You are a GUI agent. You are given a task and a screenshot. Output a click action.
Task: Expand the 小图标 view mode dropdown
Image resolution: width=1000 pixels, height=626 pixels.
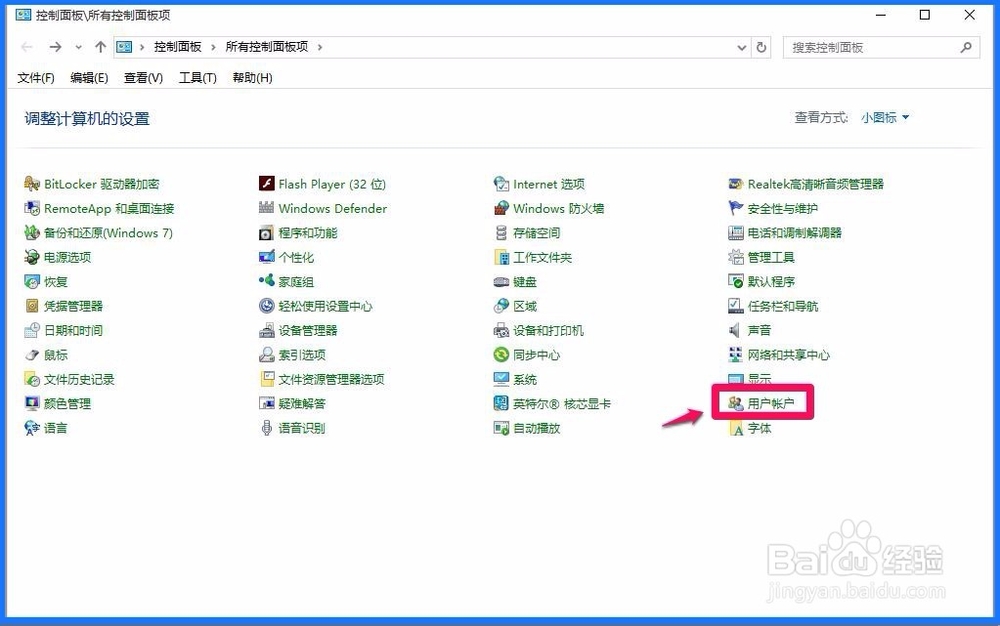885,117
